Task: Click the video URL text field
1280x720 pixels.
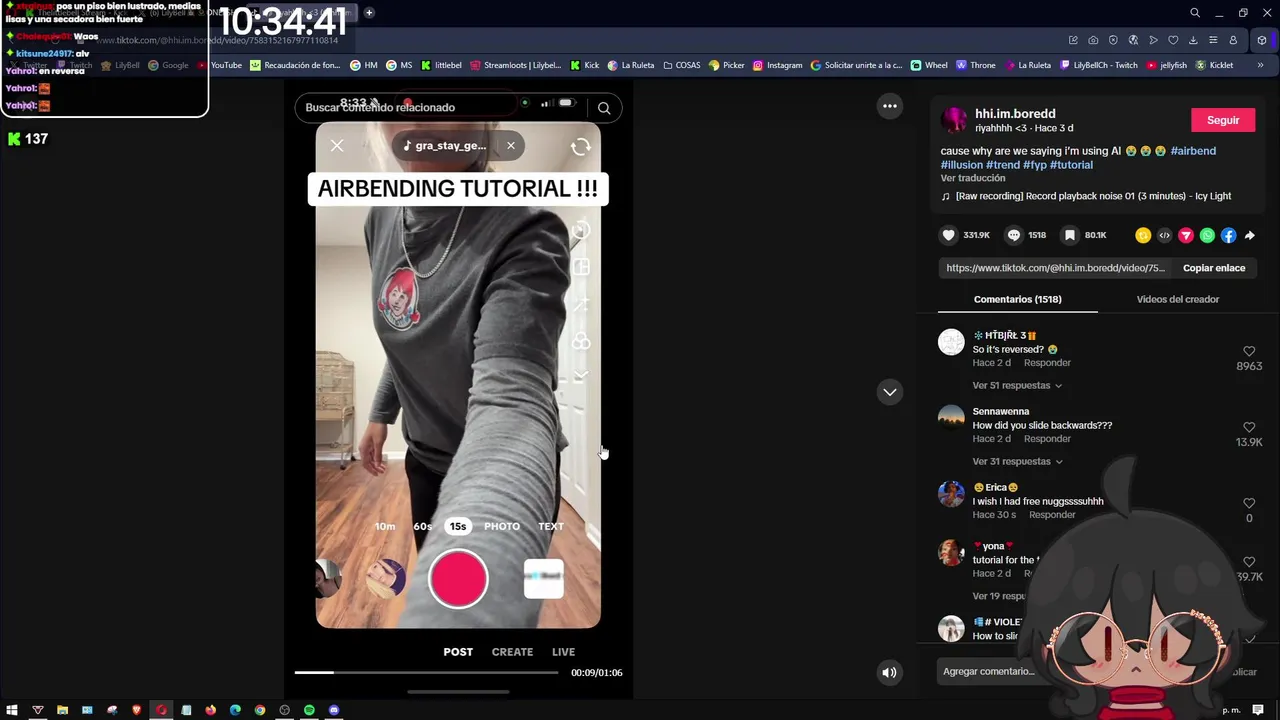Action: pyautogui.click(x=1055, y=268)
